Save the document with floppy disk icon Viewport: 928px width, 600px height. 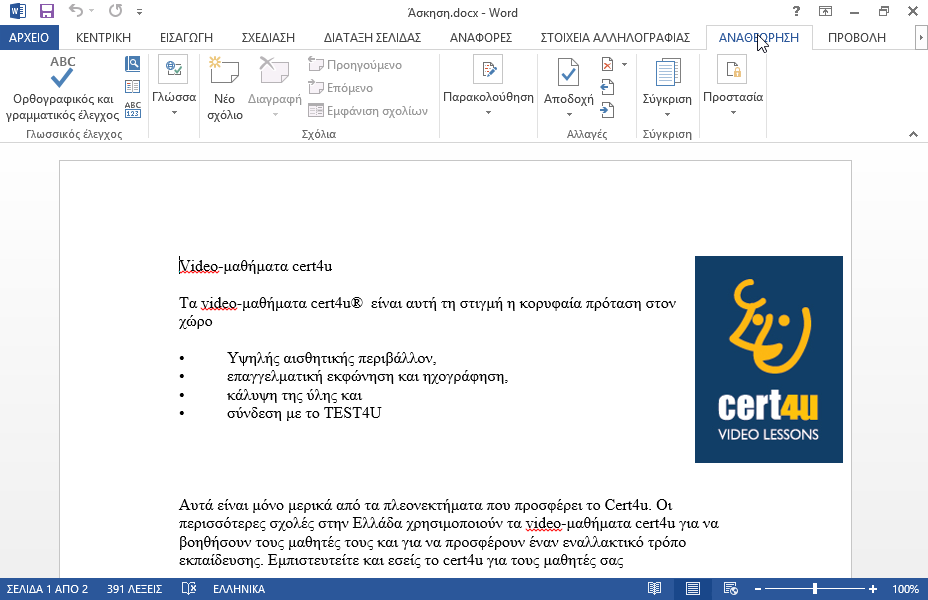(46, 11)
